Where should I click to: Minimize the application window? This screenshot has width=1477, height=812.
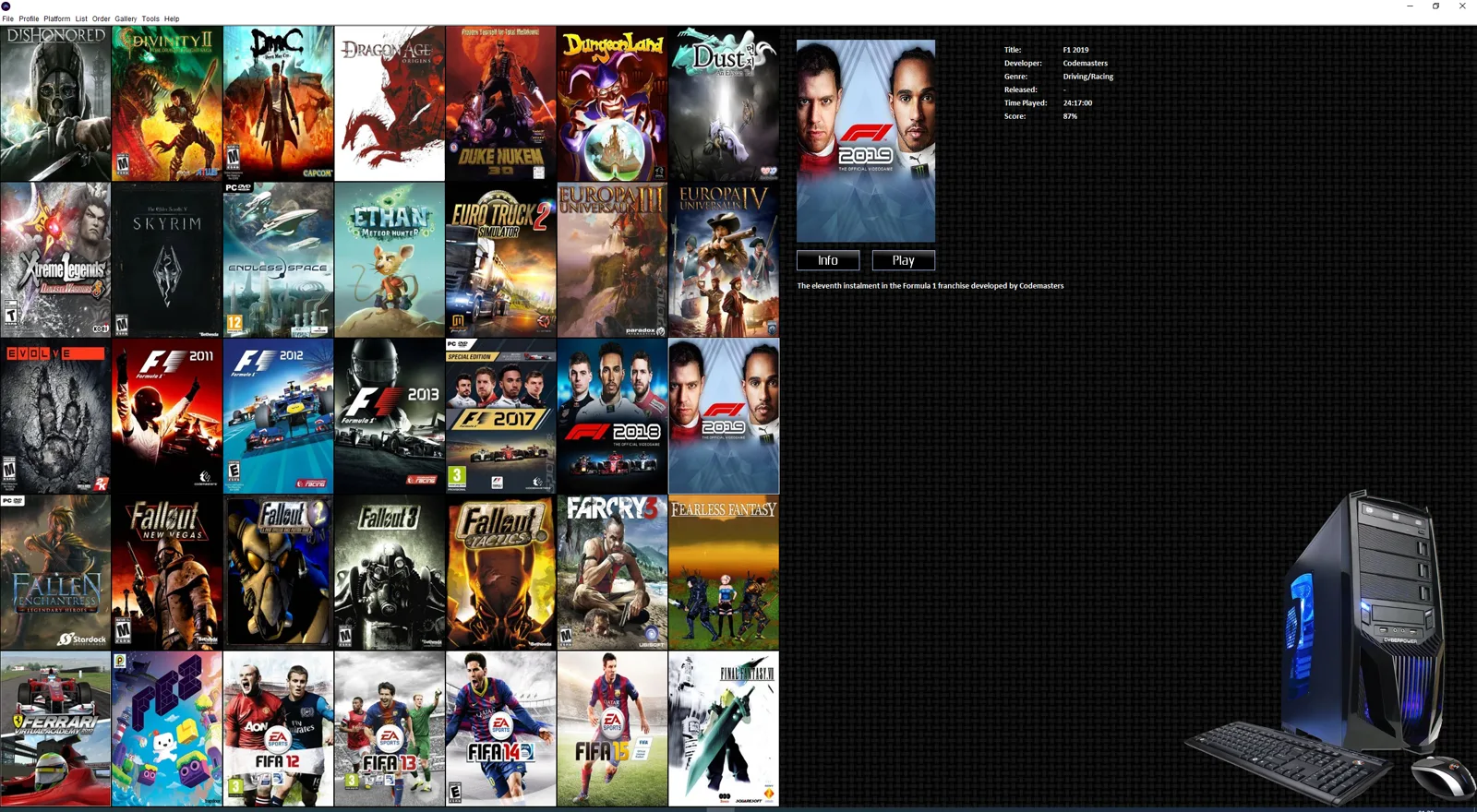(1410, 6)
